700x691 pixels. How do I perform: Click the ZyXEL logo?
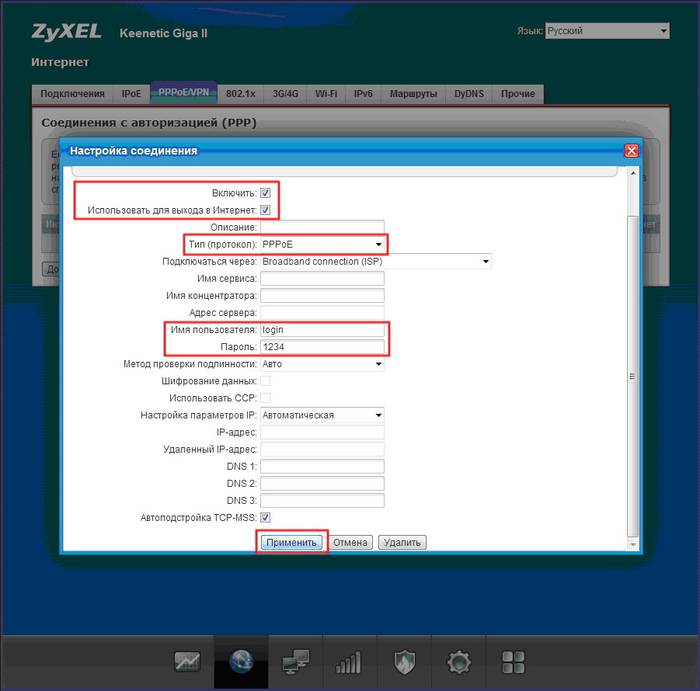coord(67,32)
